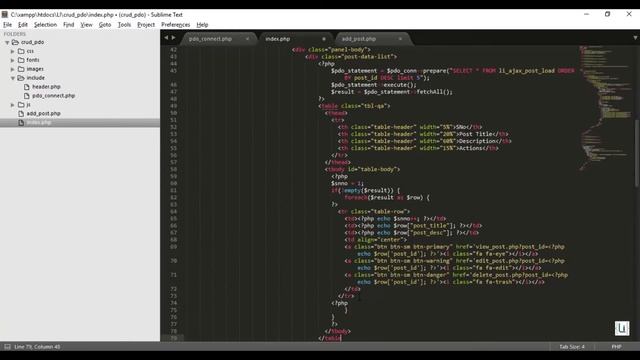Open the Find menu

[x=69, y=24]
